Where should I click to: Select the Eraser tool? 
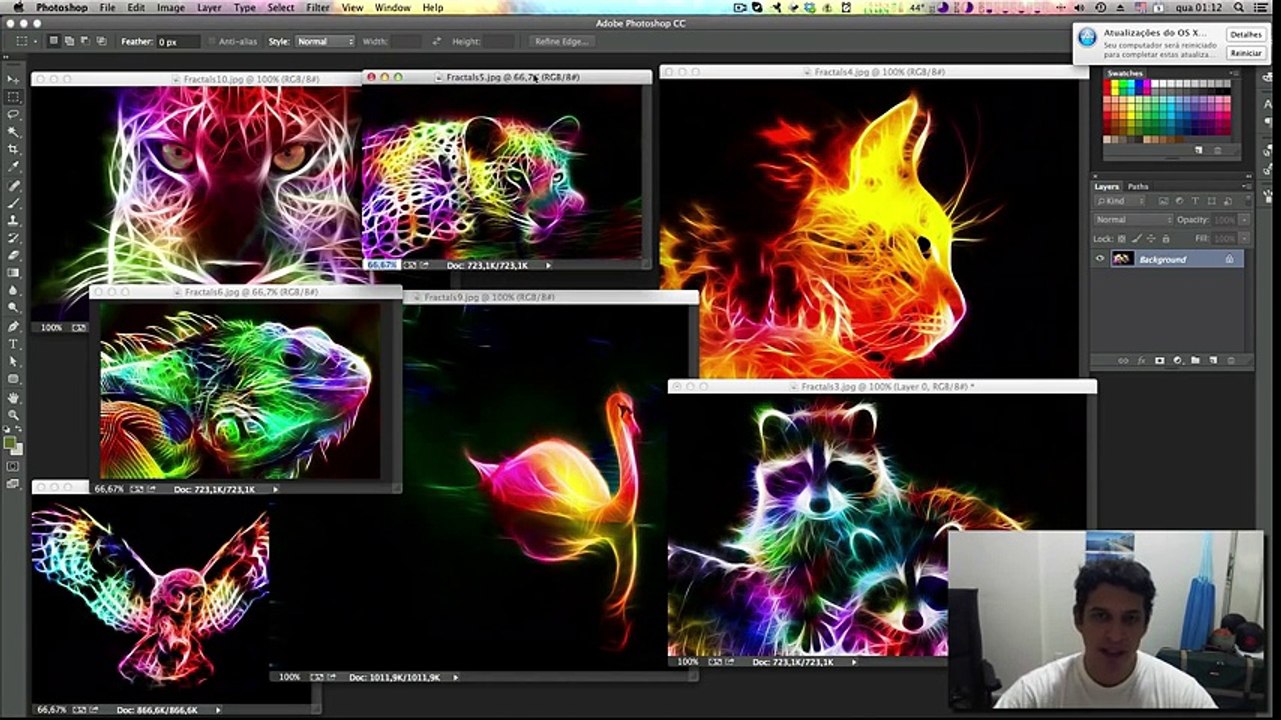[x=13, y=255]
